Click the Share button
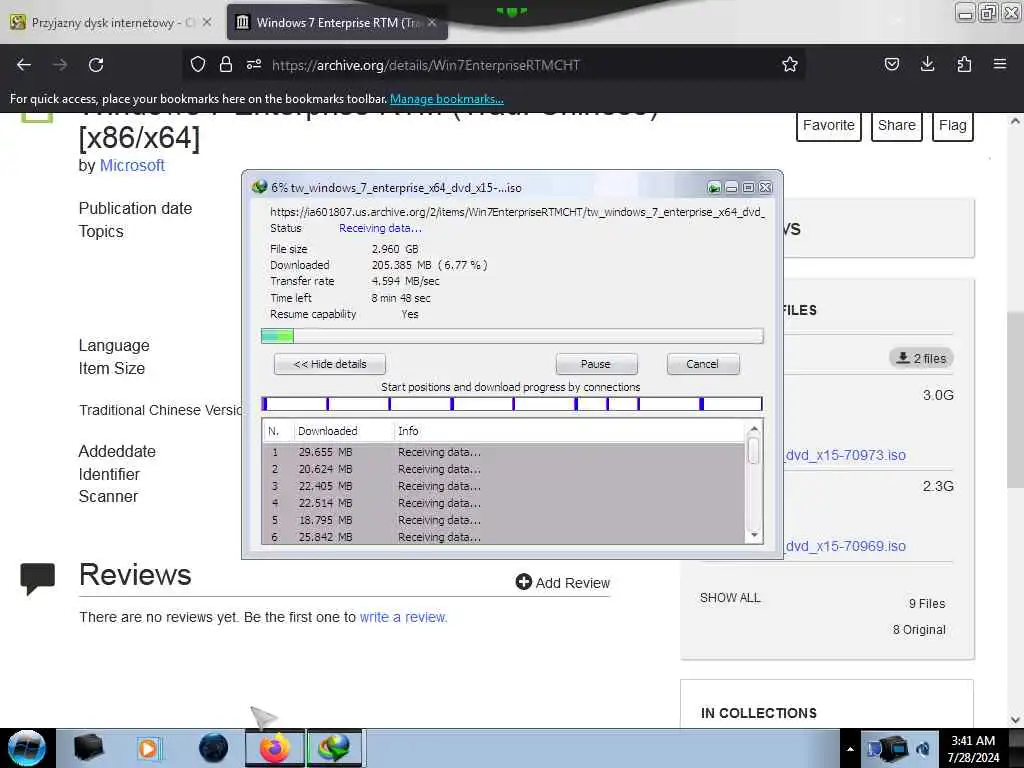This screenshot has height=768, width=1024. click(897, 125)
